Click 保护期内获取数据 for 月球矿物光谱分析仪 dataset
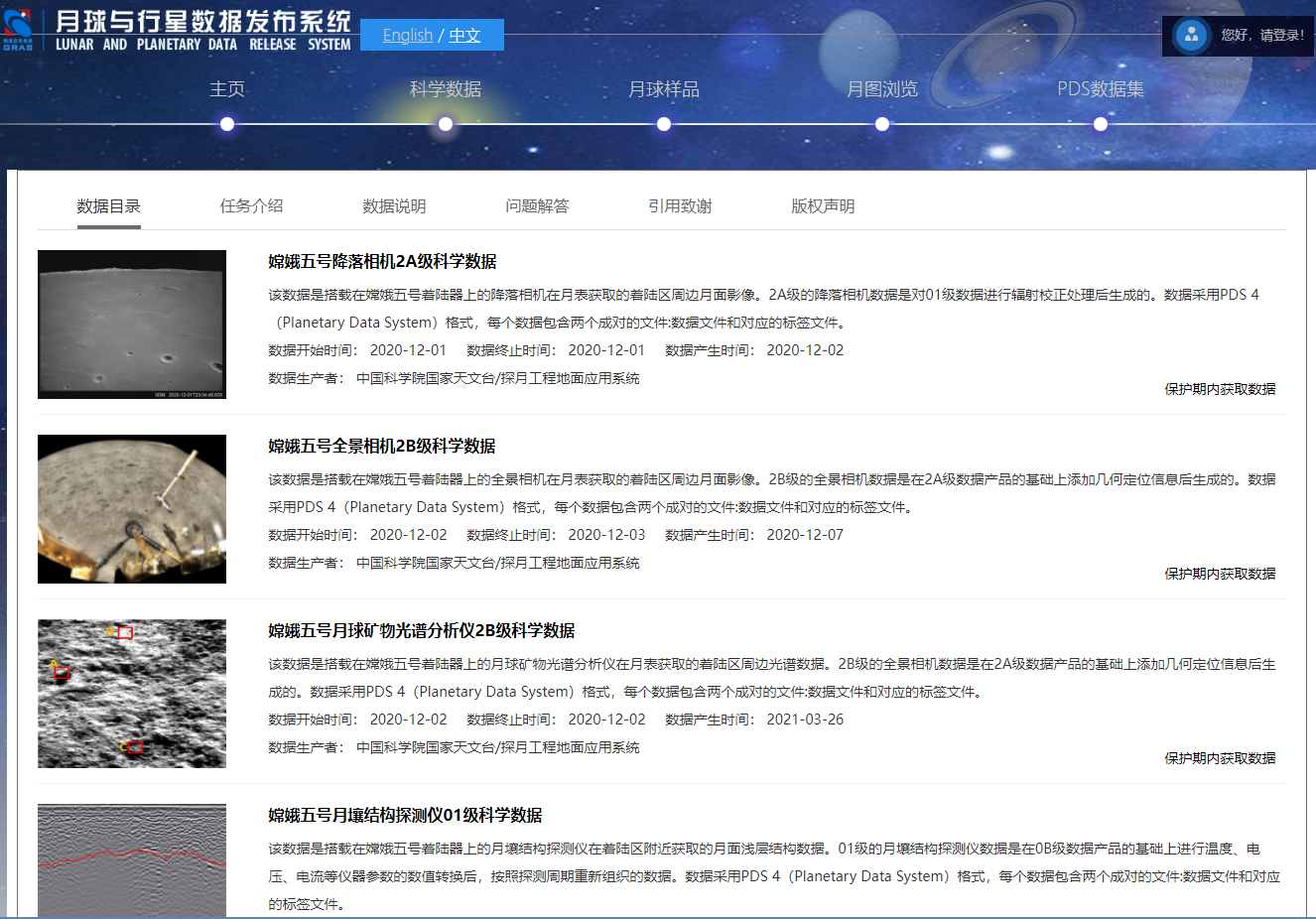1316x919 pixels. 1220,758
